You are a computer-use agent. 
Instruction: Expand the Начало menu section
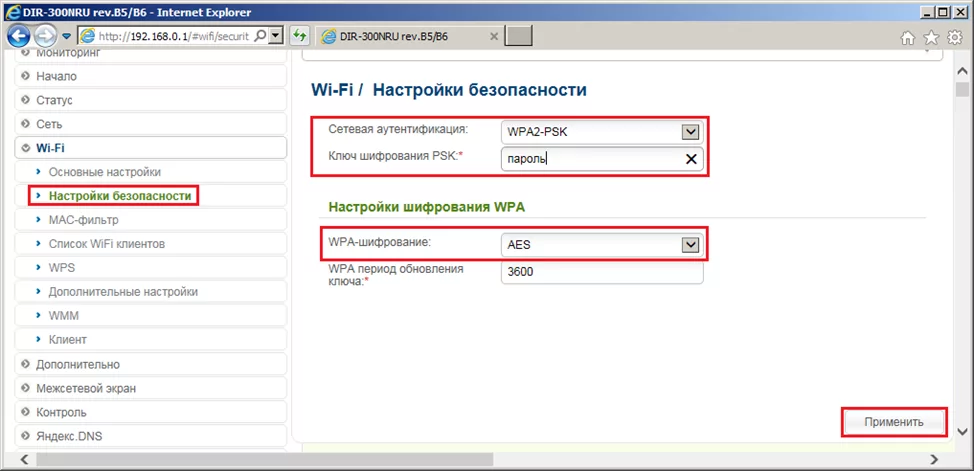[x=151, y=76]
